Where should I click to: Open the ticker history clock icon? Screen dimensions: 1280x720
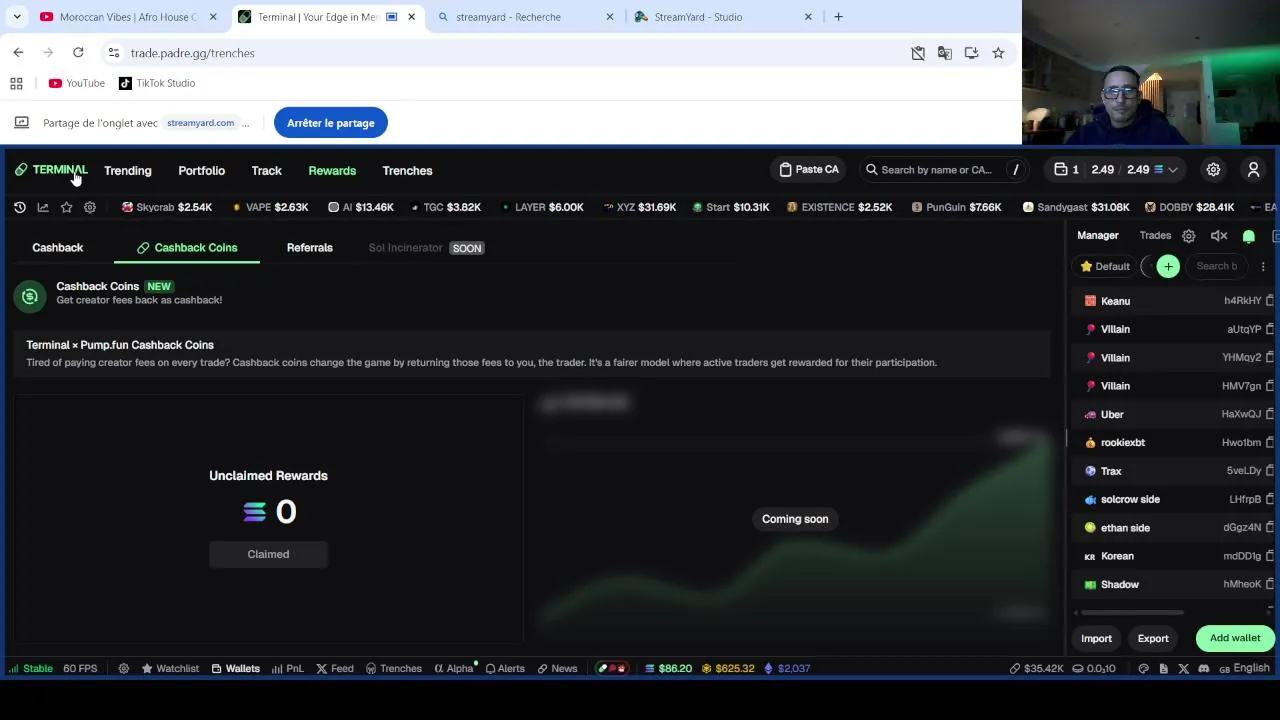click(x=20, y=207)
